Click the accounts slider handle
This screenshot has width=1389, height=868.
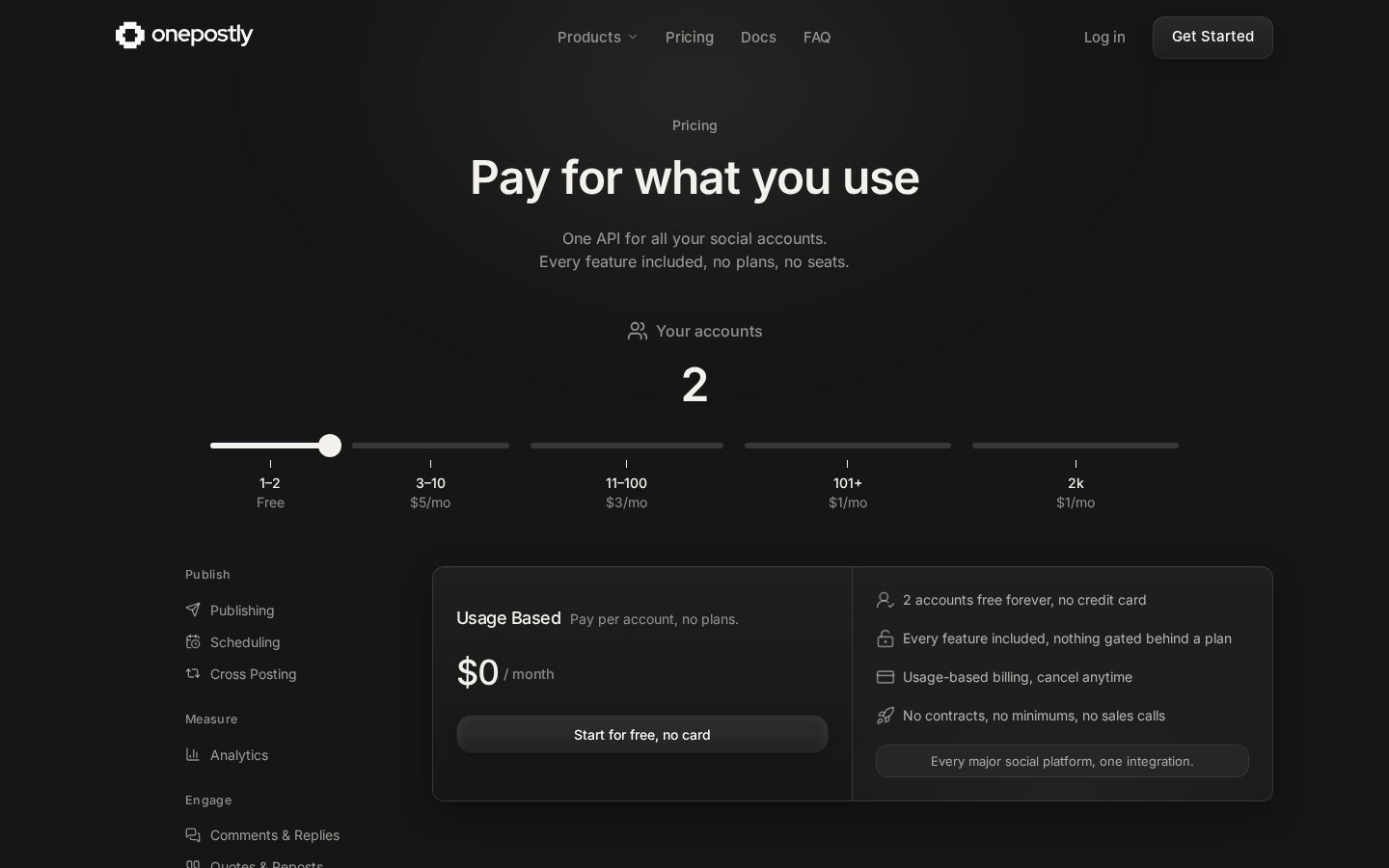pos(330,446)
